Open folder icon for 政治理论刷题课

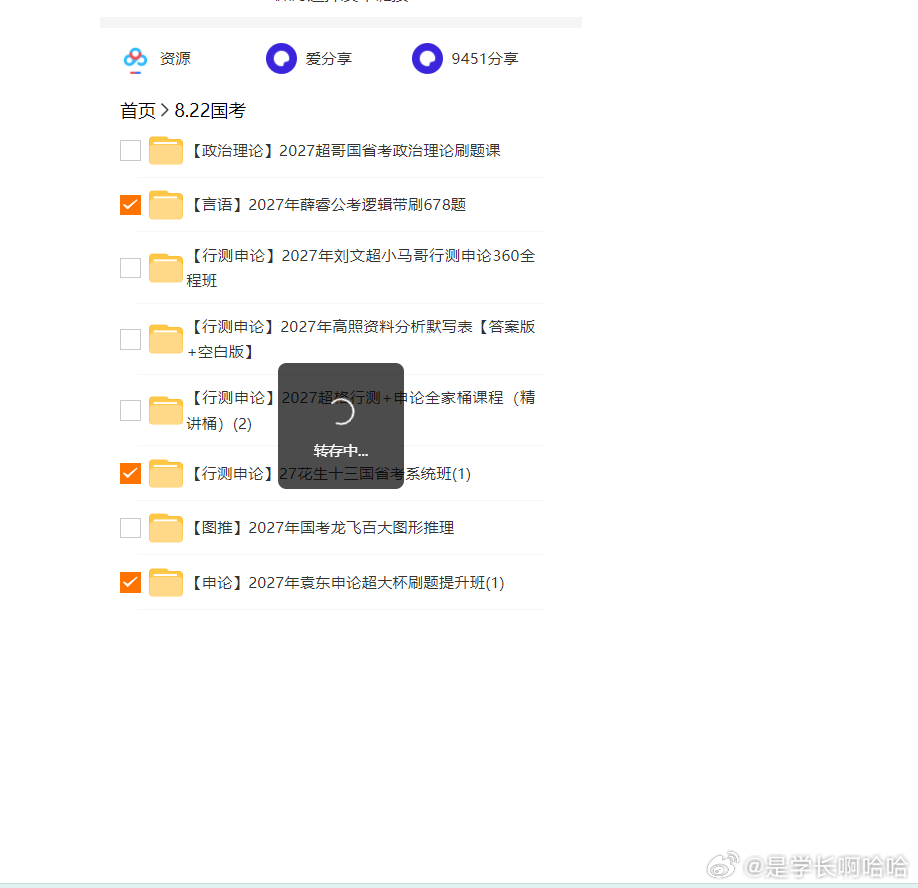coord(166,150)
